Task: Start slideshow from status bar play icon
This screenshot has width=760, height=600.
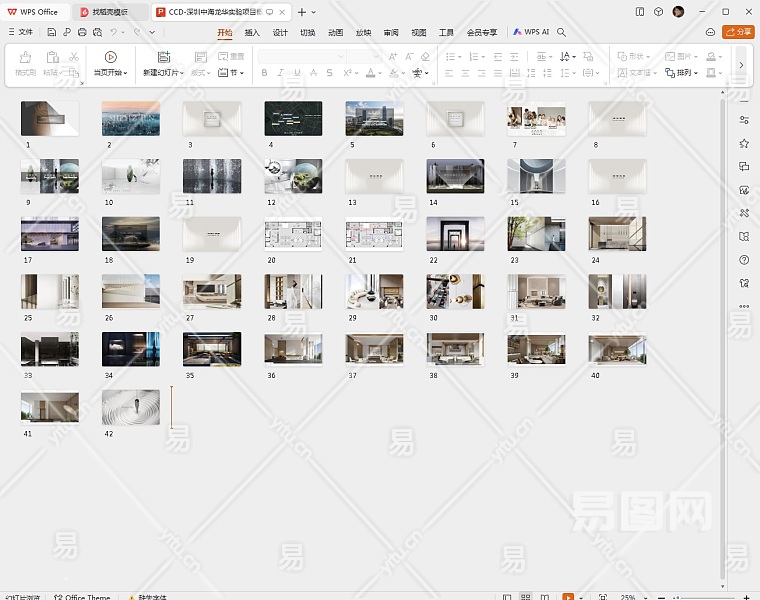Action: [x=568, y=597]
